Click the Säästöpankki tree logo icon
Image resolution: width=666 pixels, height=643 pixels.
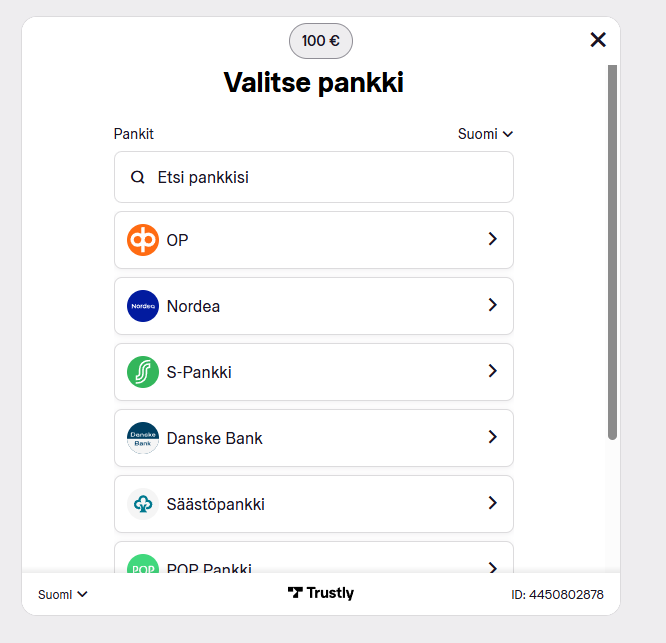tap(143, 504)
